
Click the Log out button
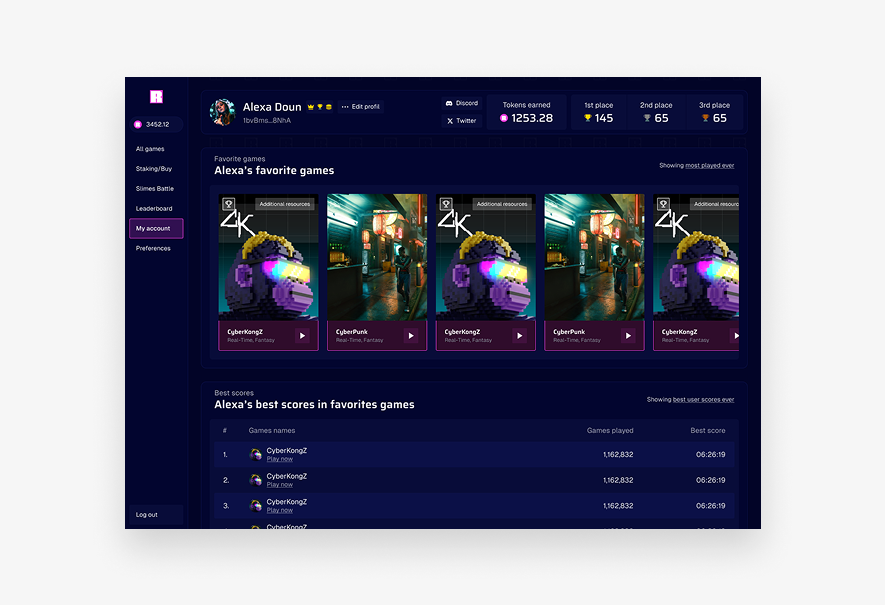coord(146,514)
